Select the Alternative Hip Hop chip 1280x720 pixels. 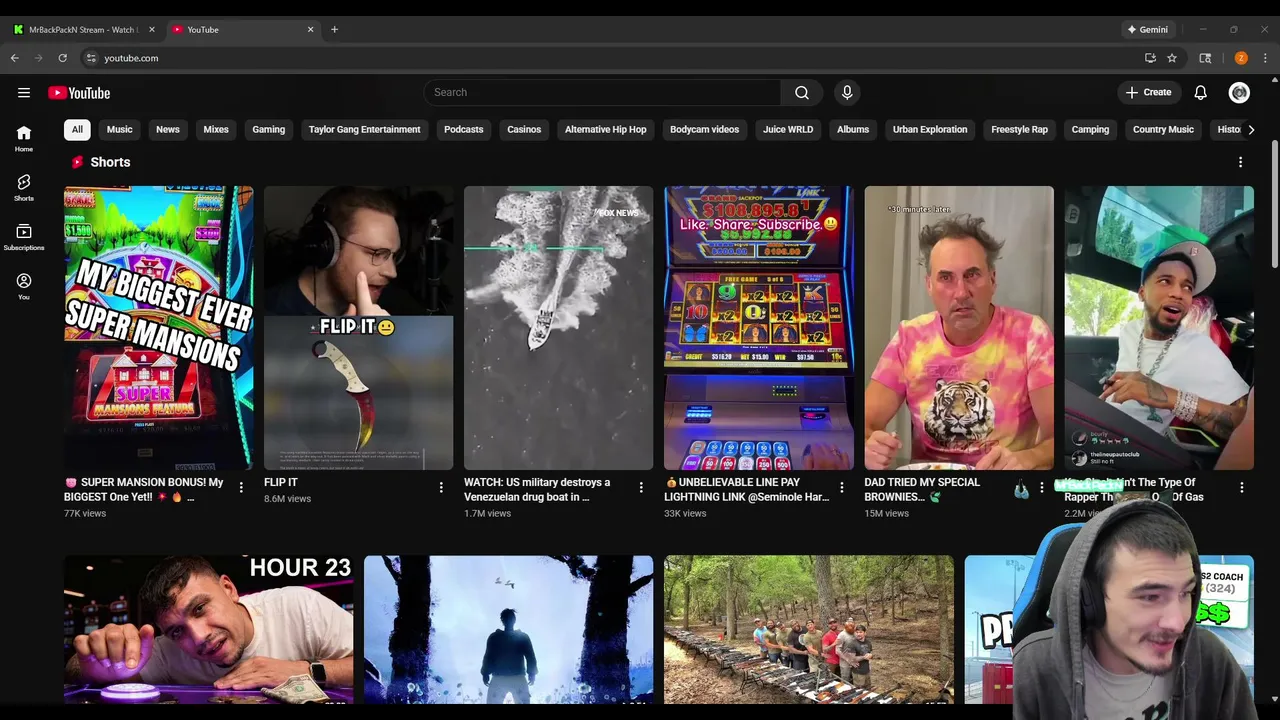[x=605, y=129]
